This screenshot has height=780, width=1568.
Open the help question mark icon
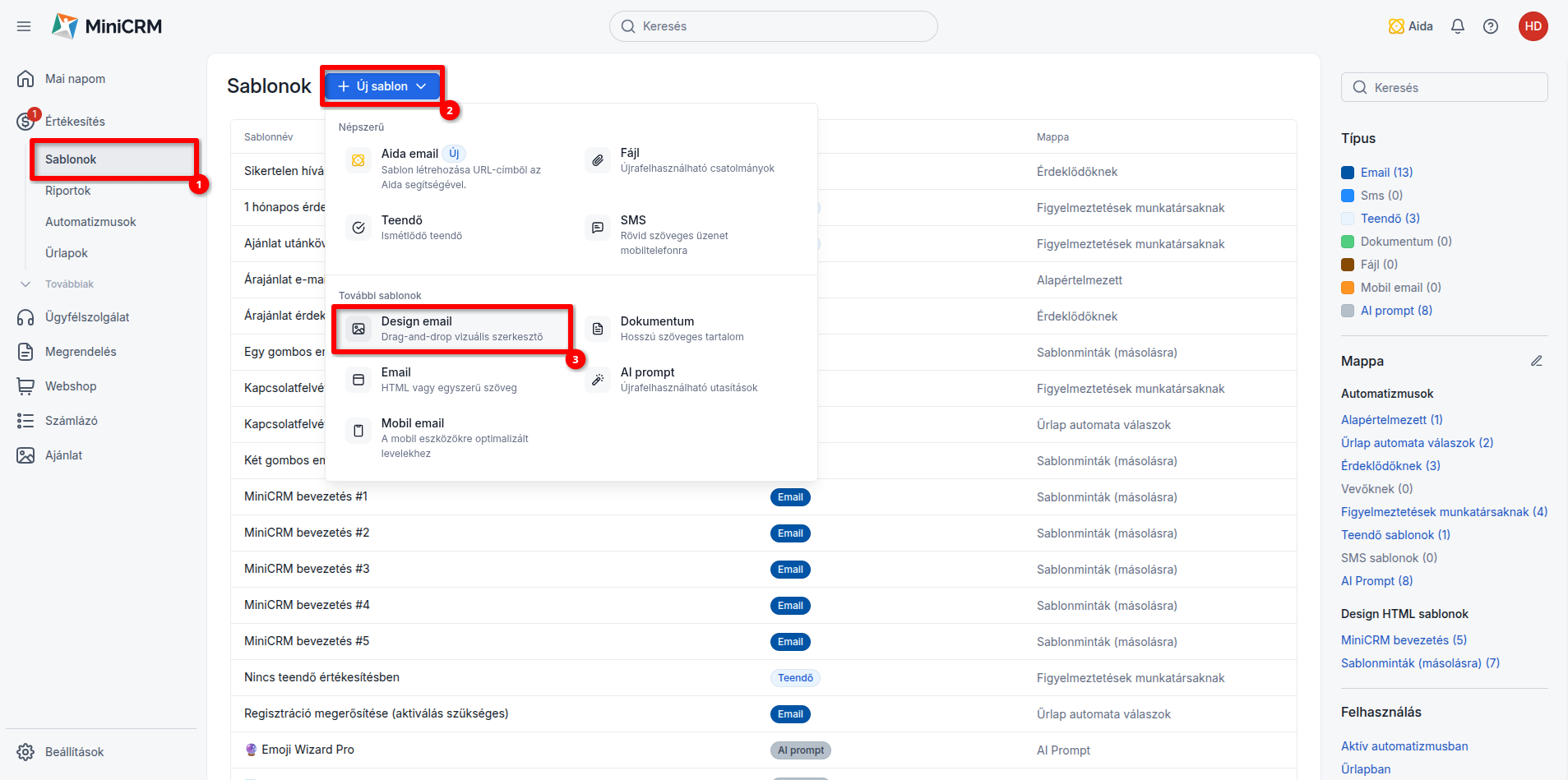click(1491, 26)
